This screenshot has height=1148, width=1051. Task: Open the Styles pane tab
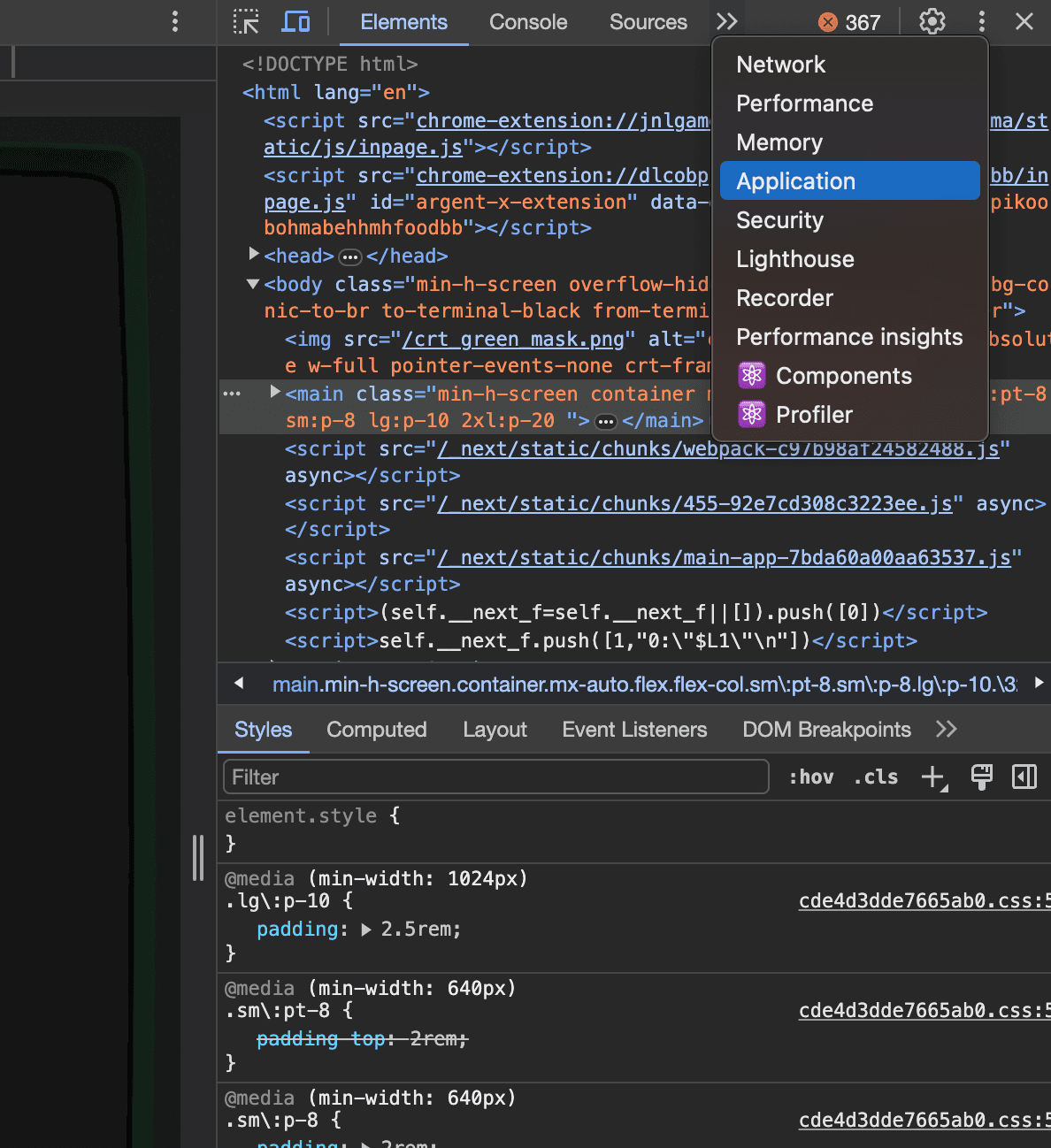click(x=263, y=730)
